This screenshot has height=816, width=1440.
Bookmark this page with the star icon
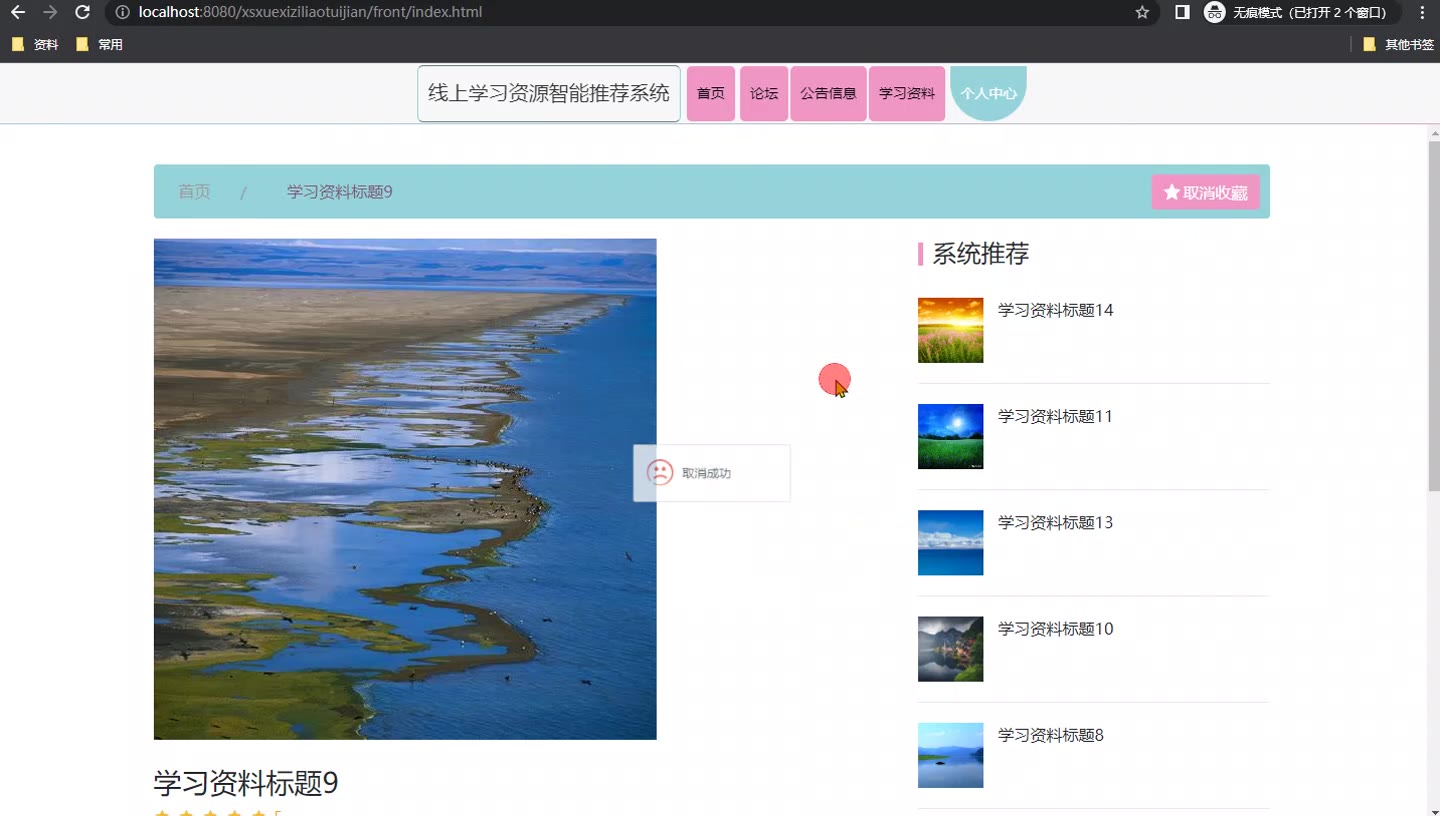1142,13
